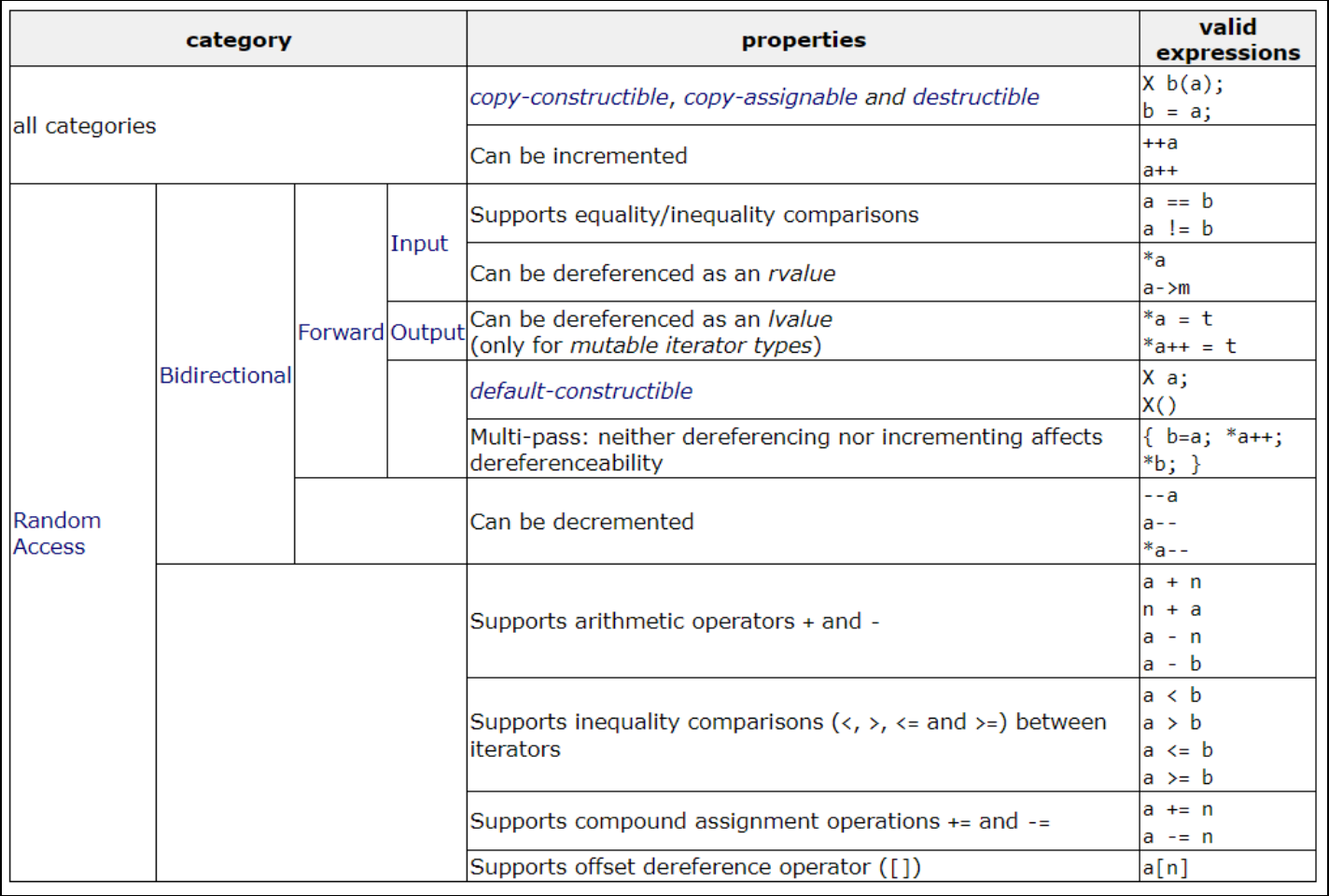Follow the Random Access link
The width and height of the screenshot is (1329, 896).
[57, 533]
